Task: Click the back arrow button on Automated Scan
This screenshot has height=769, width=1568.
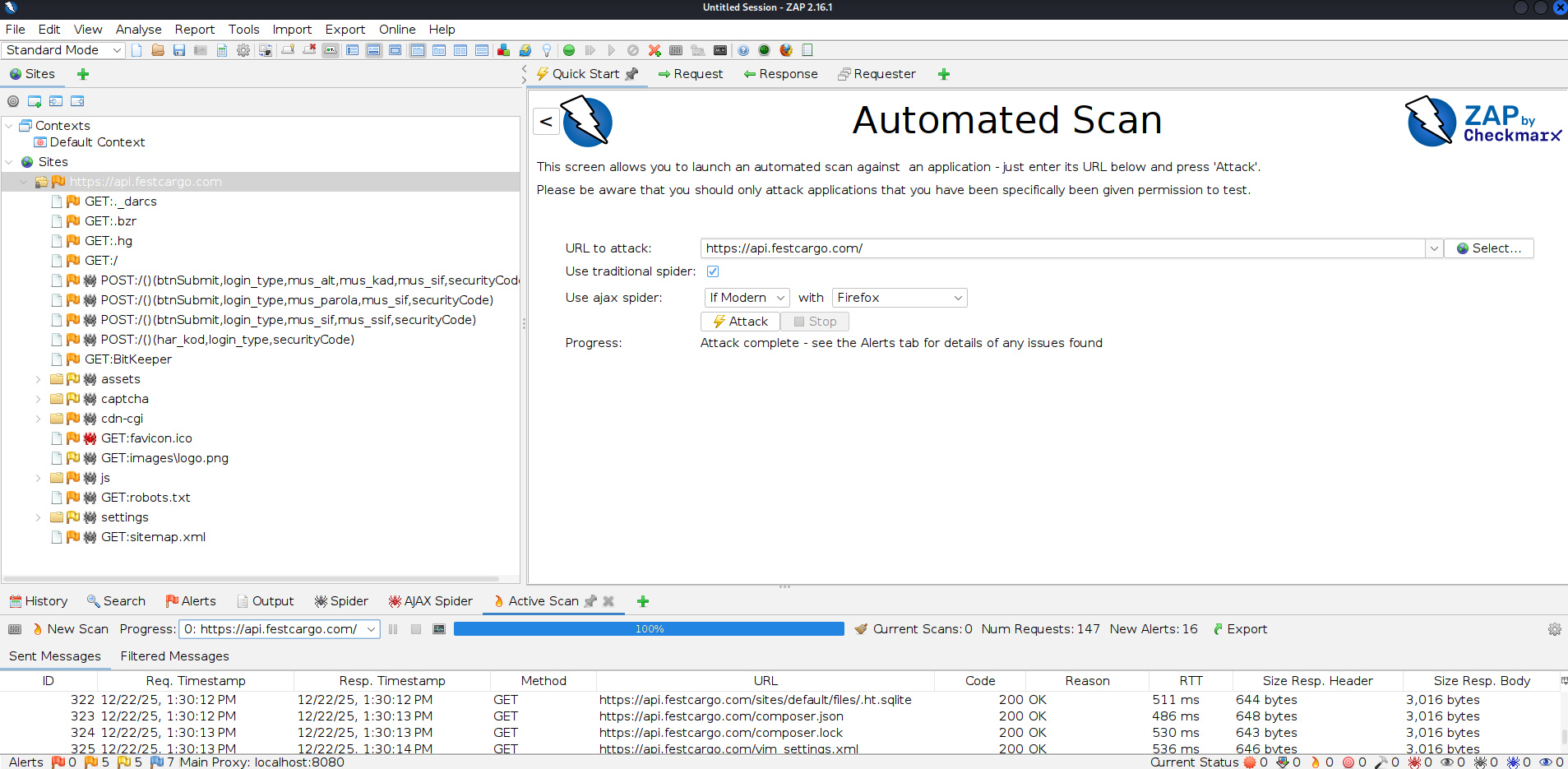Action: (546, 122)
